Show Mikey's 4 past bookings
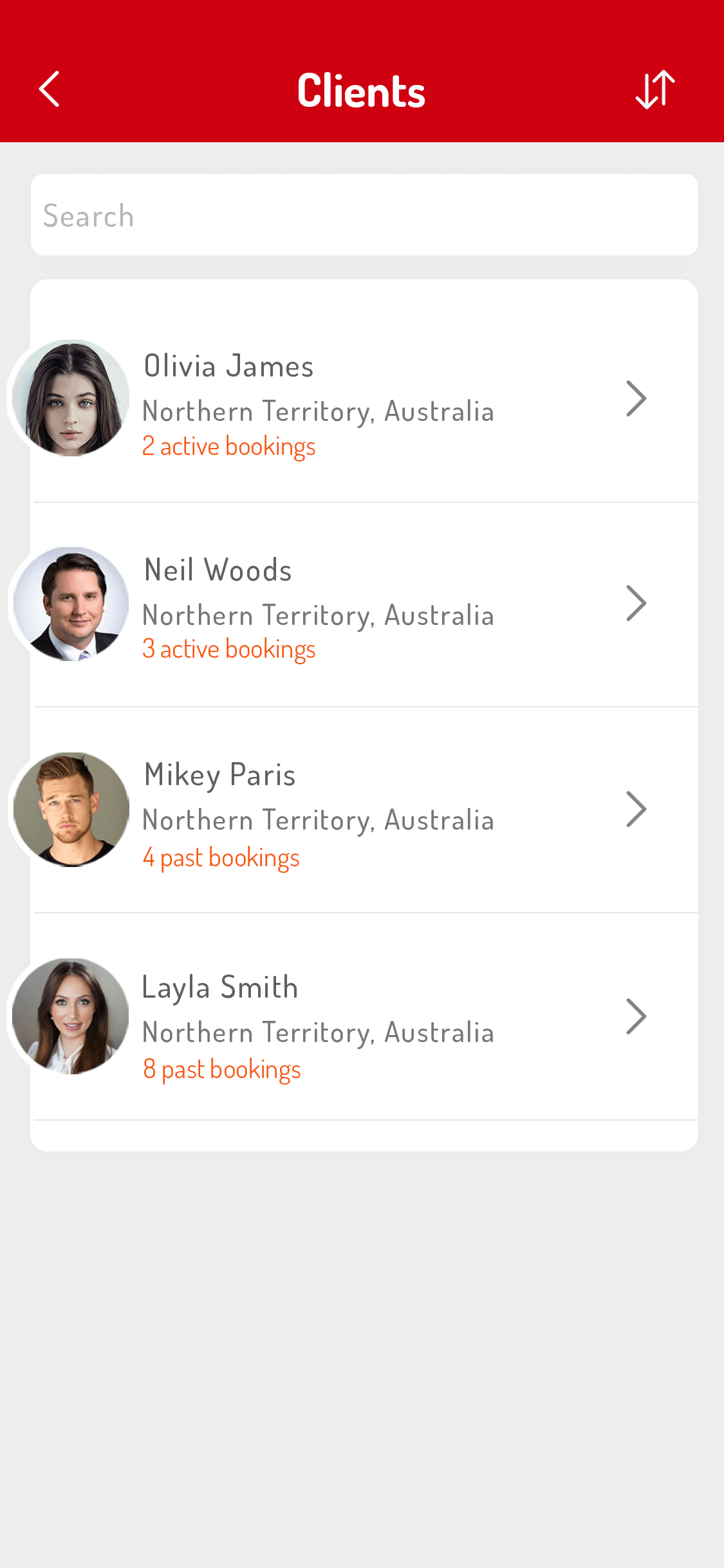724x1568 pixels. click(x=221, y=858)
